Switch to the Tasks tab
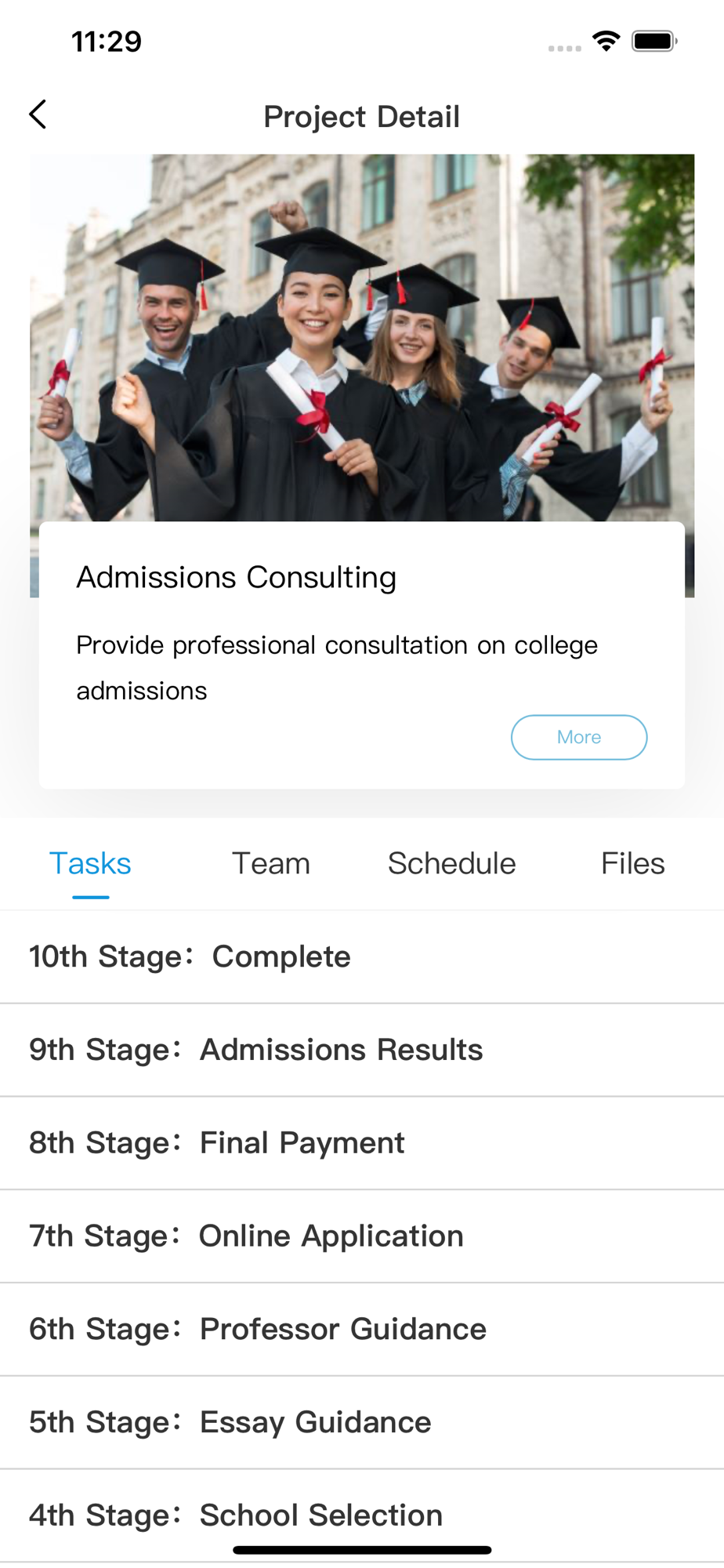The height and width of the screenshot is (1568, 724). click(x=90, y=864)
